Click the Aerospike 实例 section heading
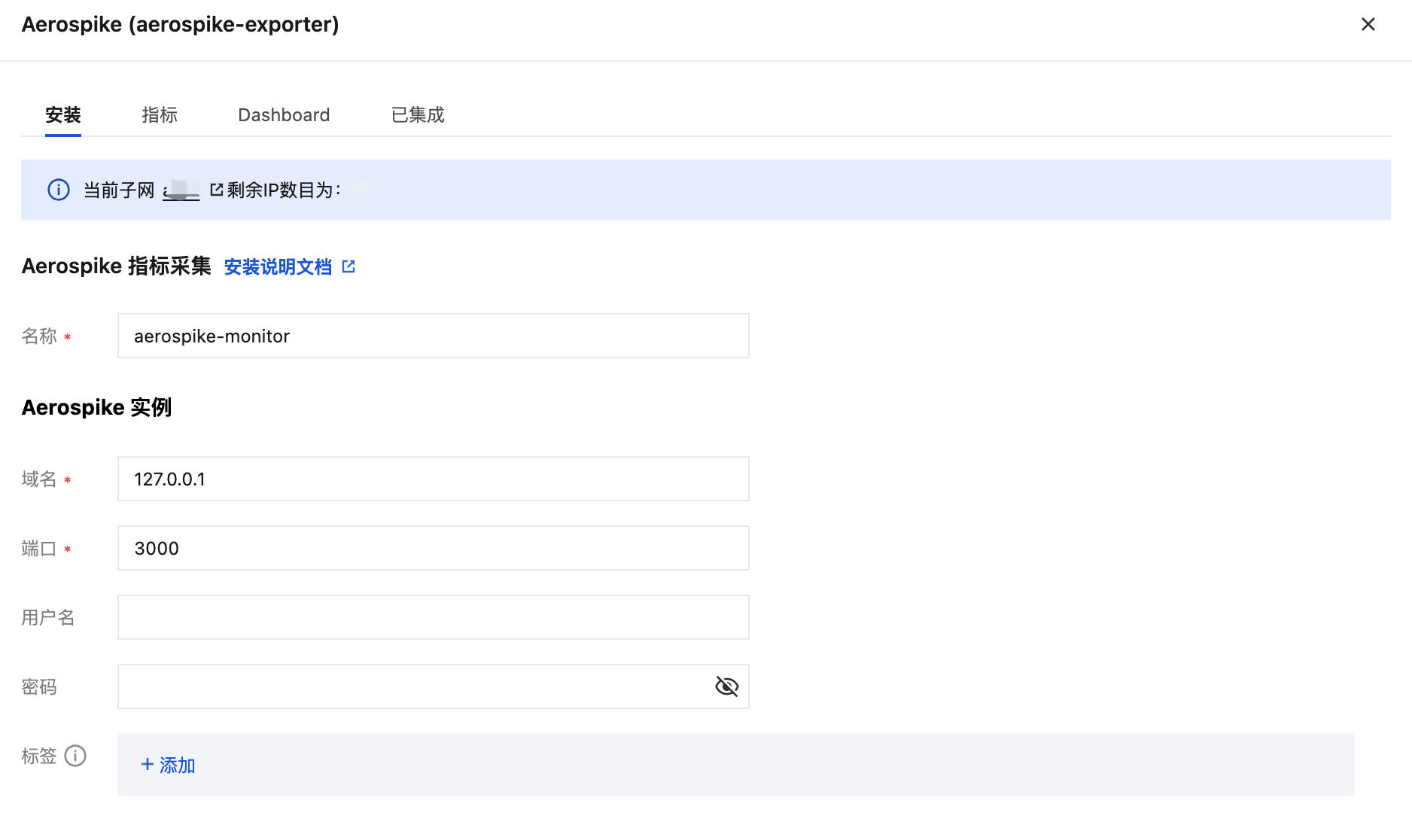This screenshot has height=840, width=1412. 96,407
